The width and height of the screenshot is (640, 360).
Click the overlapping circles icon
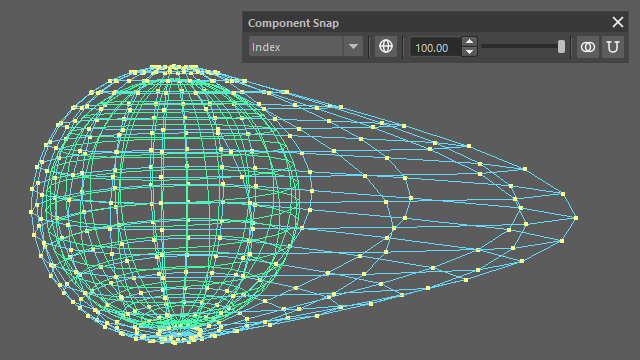588,47
